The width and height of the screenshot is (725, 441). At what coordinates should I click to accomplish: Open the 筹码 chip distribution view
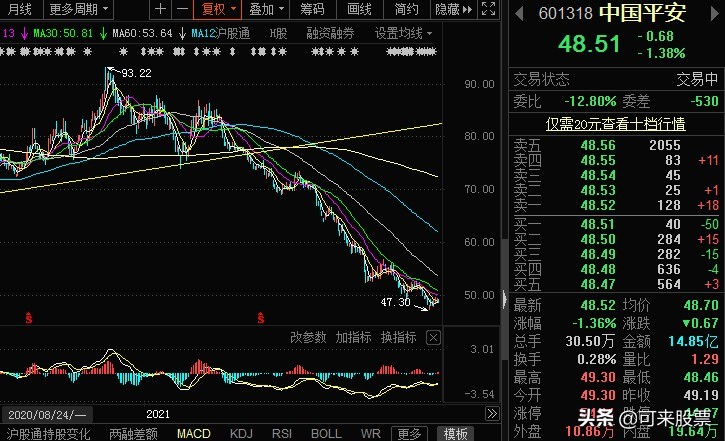coord(312,9)
